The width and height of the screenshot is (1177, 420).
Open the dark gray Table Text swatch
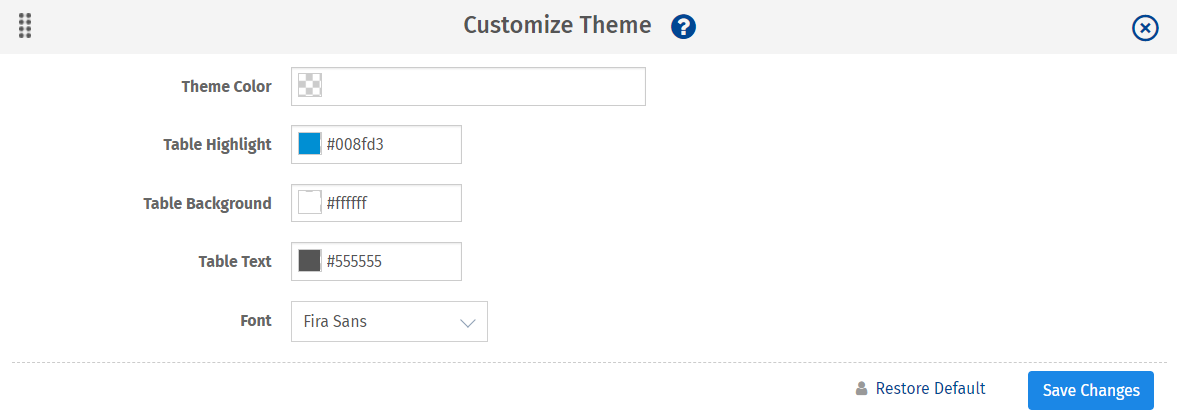tap(310, 262)
